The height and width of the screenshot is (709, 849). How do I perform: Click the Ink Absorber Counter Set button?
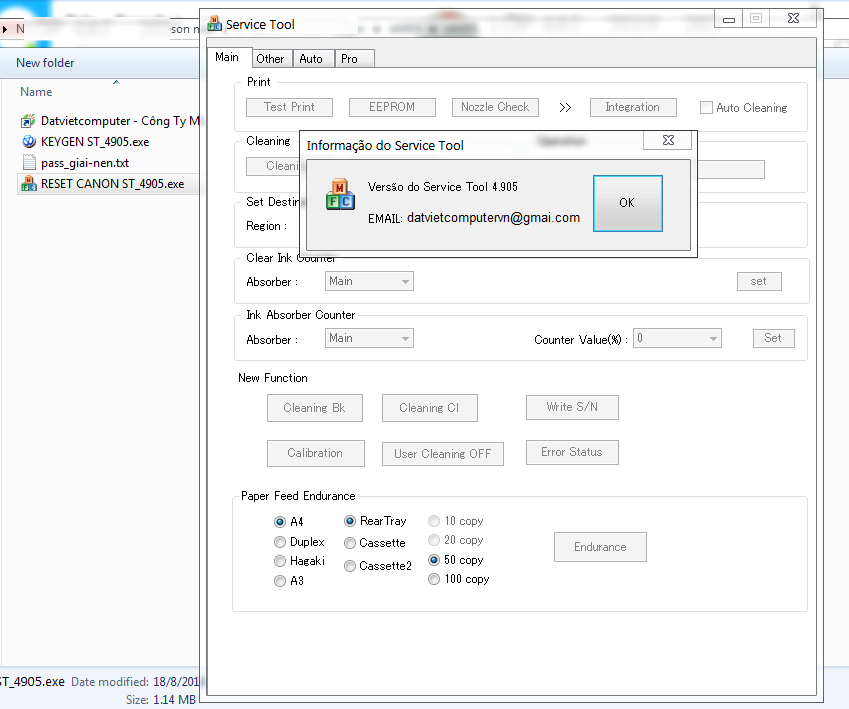(774, 338)
